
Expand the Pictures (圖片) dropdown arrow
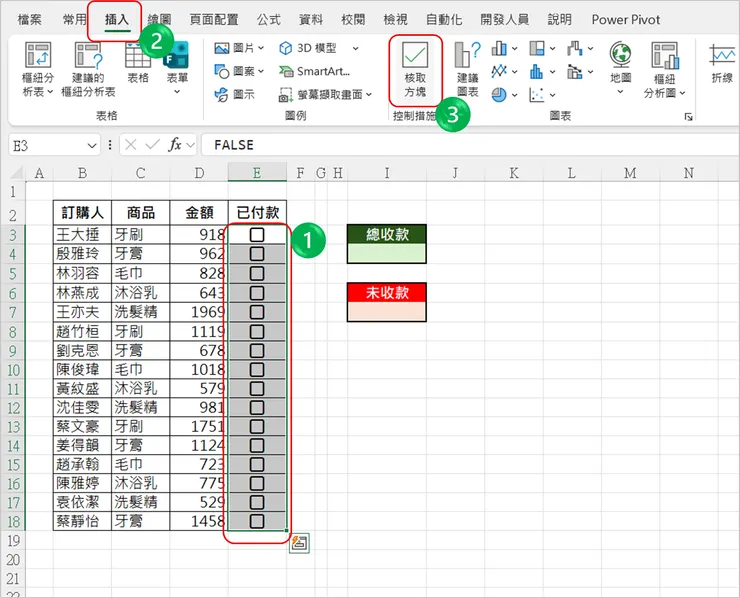click(x=261, y=48)
